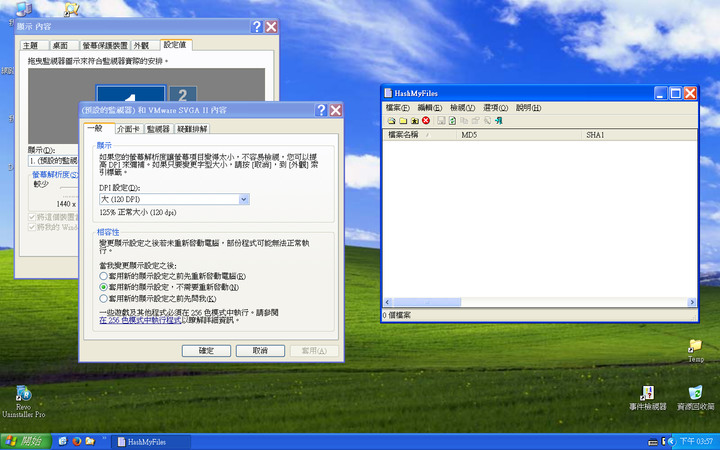Launch Firefox from quick launch bar
The width and height of the screenshot is (720, 450).
(77, 441)
